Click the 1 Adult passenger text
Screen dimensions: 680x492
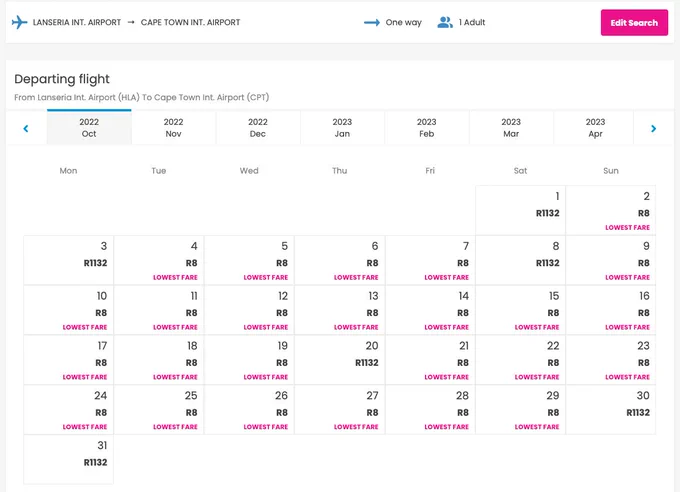(x=472, y=22)
